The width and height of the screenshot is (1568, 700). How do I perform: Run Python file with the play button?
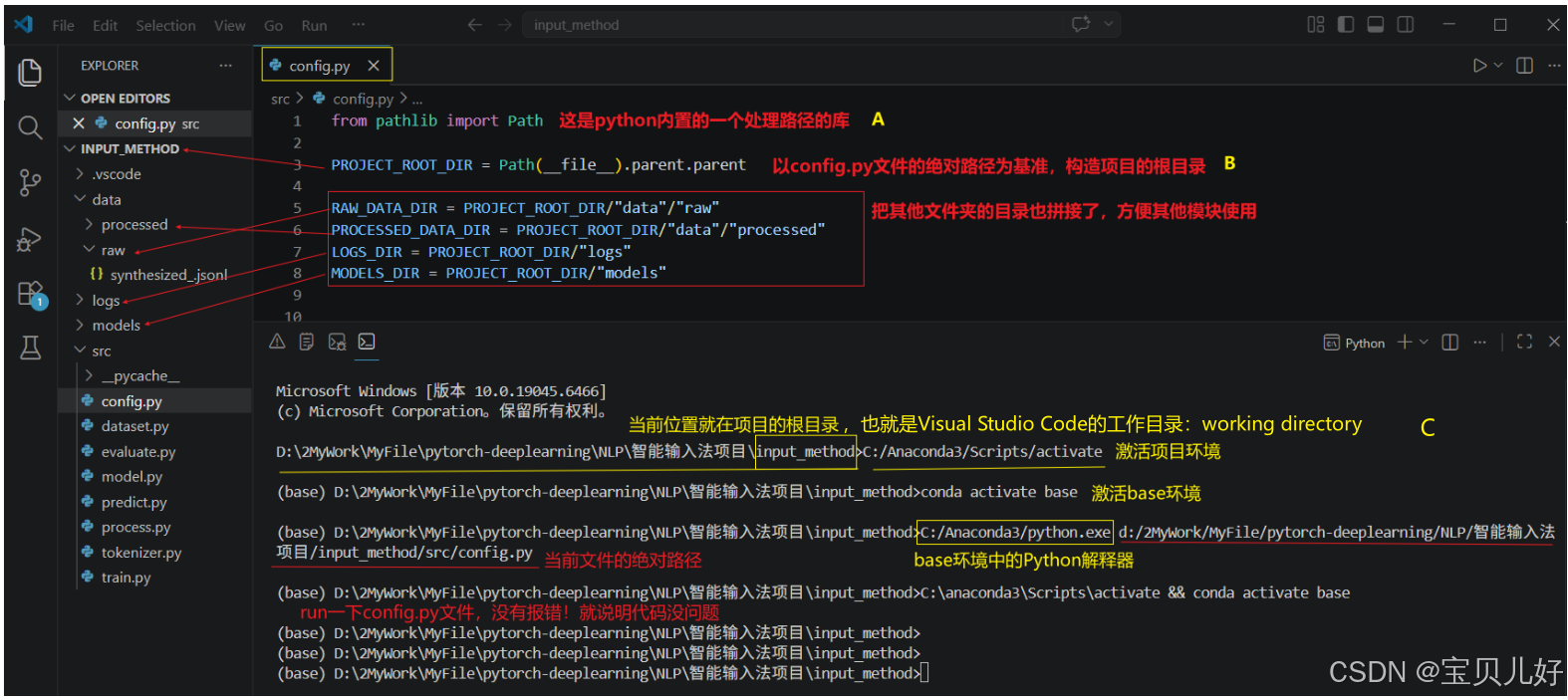(1479, 66)
